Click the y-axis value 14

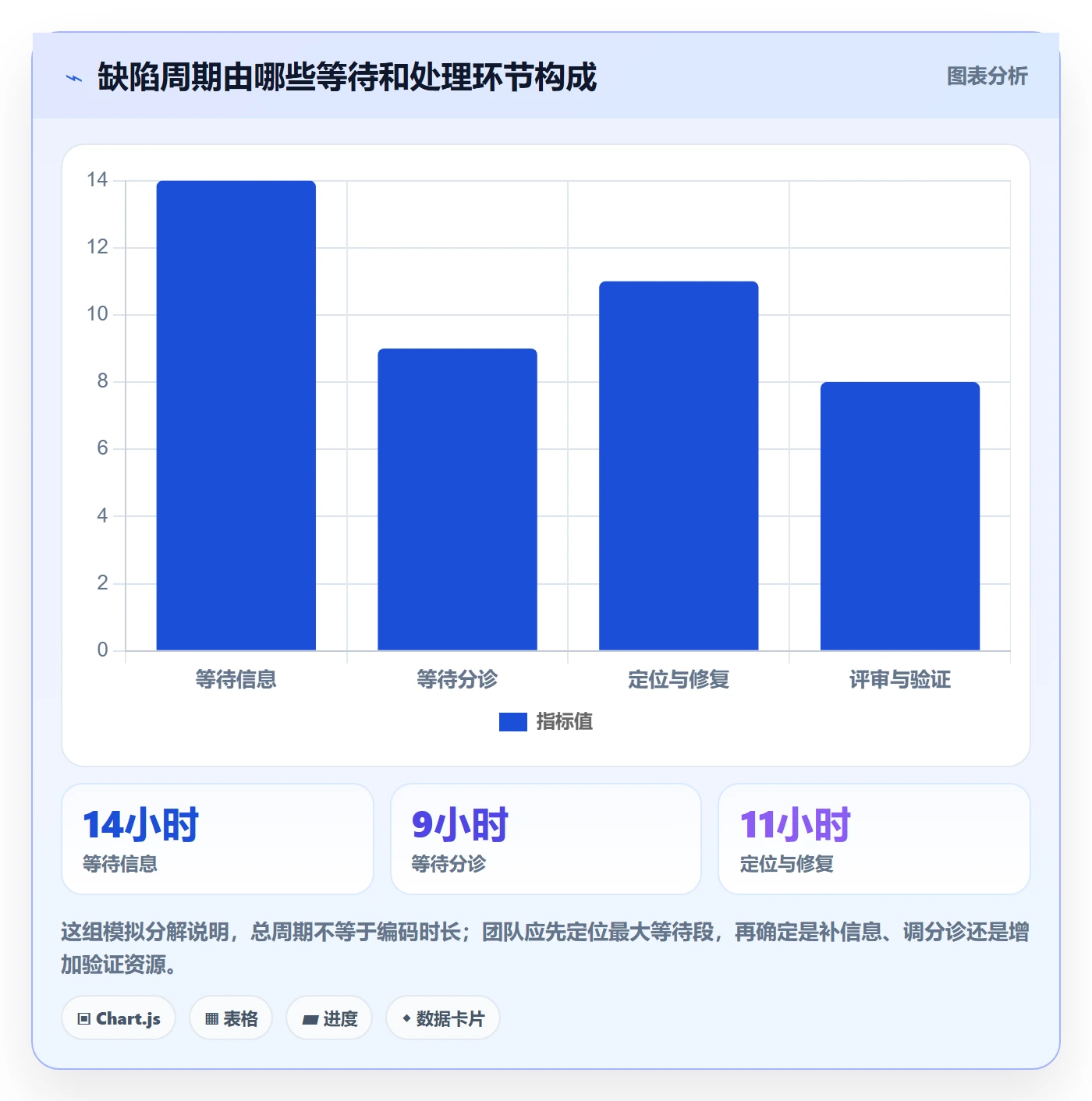coord(97,180)
